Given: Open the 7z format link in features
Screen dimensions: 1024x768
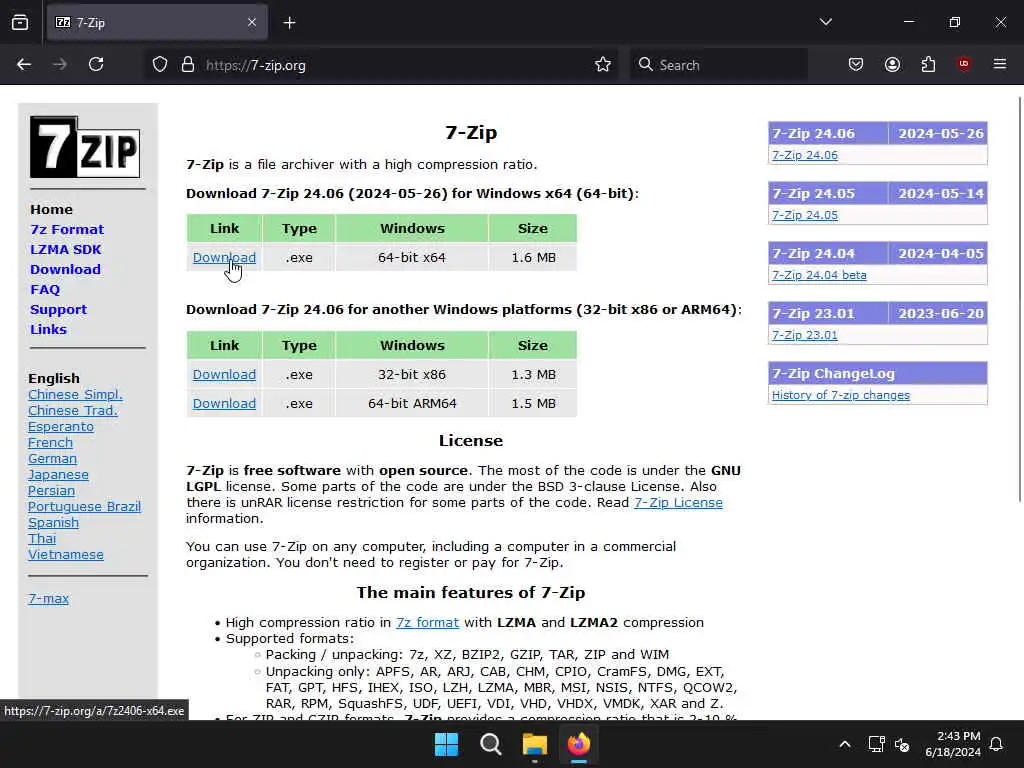Looking at the screenshot, I should coord(427,622).
